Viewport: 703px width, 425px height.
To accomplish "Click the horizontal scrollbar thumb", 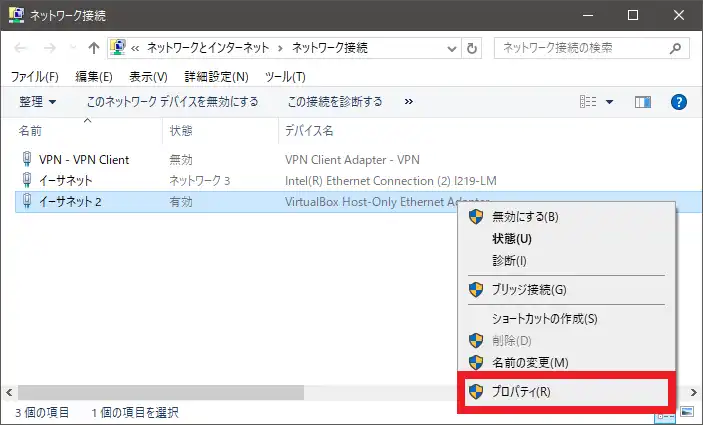I will (161, 392).
